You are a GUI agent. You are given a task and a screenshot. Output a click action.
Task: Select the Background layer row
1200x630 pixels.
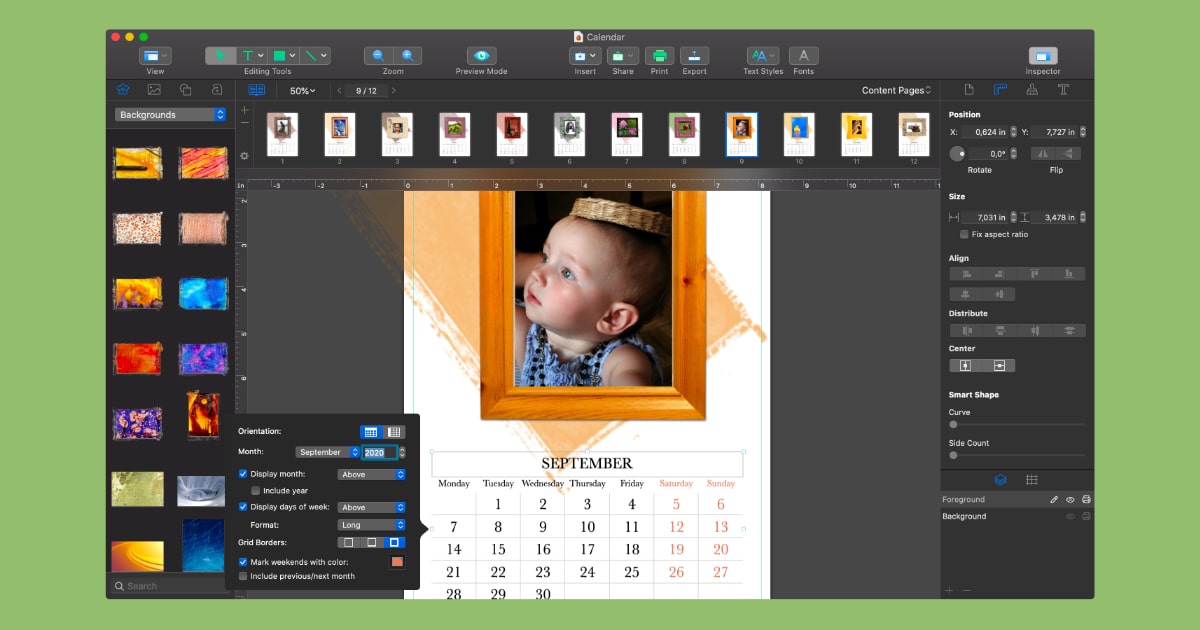[x=1017, y=516]
